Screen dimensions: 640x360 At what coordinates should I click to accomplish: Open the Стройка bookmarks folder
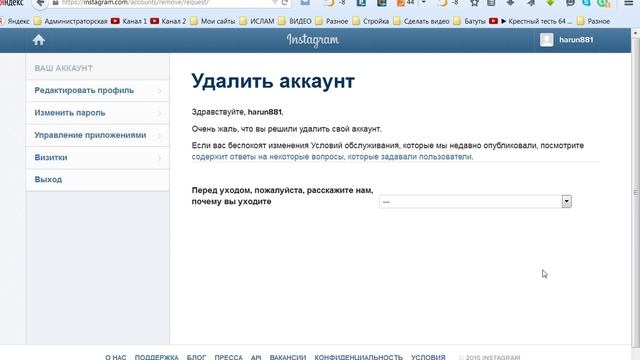371,21
